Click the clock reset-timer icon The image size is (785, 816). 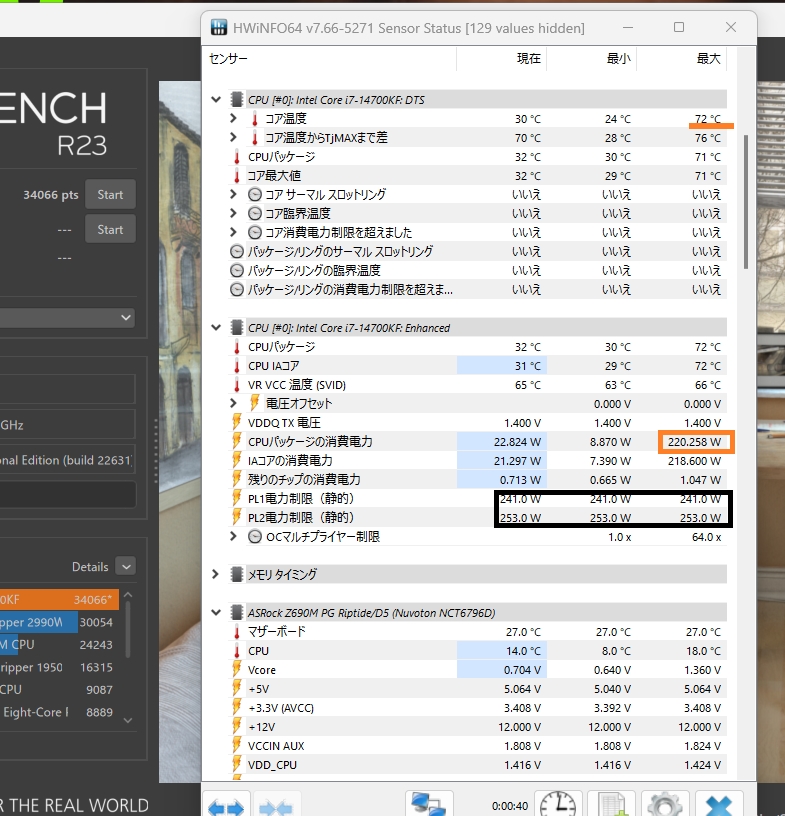point(558,806)
